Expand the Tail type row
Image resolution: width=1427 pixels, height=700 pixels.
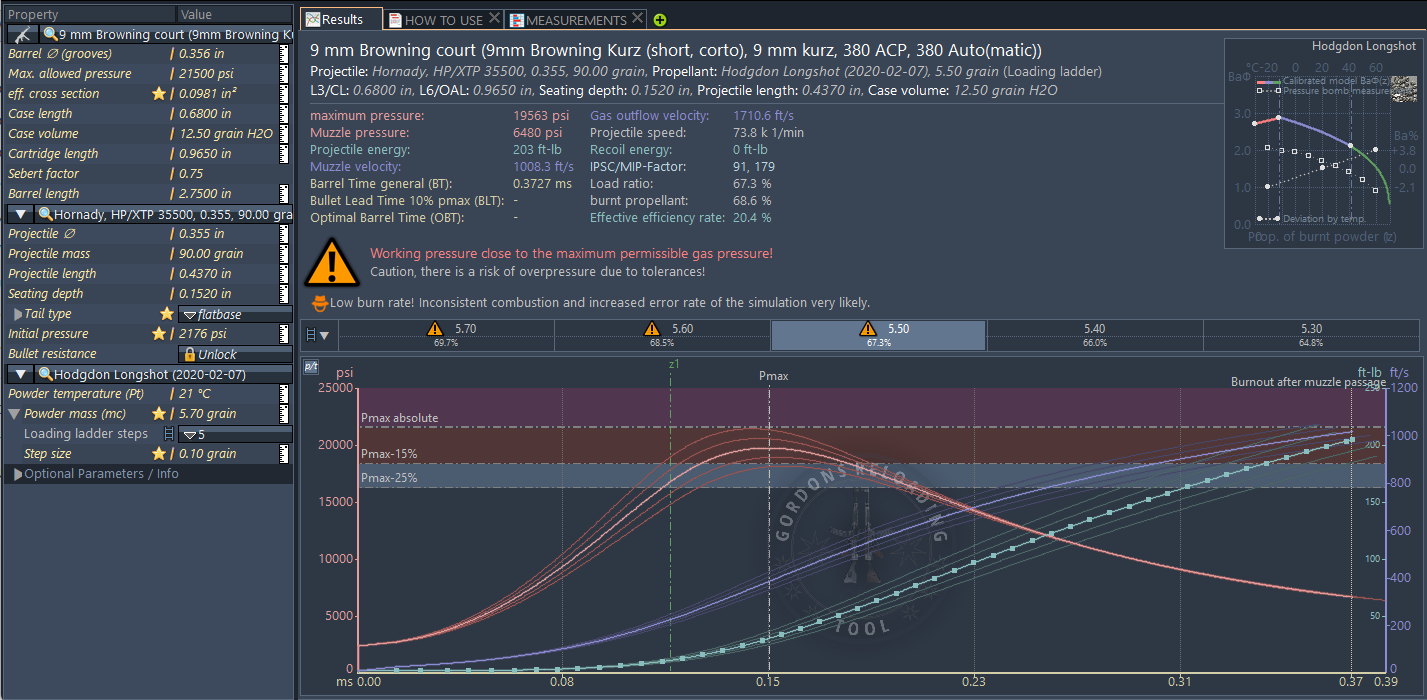pyautogui.click(x=18, y=314)
